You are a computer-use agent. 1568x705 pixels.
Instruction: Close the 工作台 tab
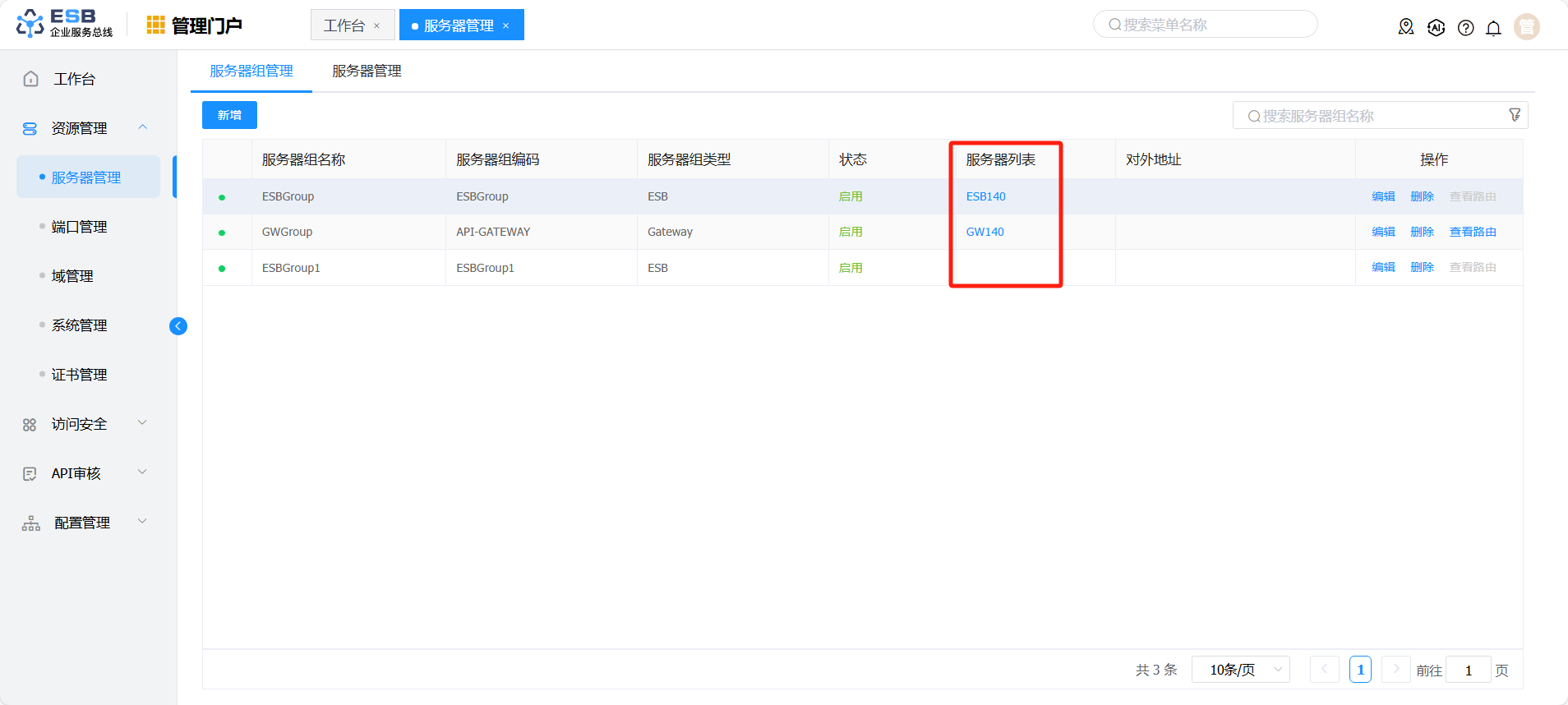[x=377, y=26]
